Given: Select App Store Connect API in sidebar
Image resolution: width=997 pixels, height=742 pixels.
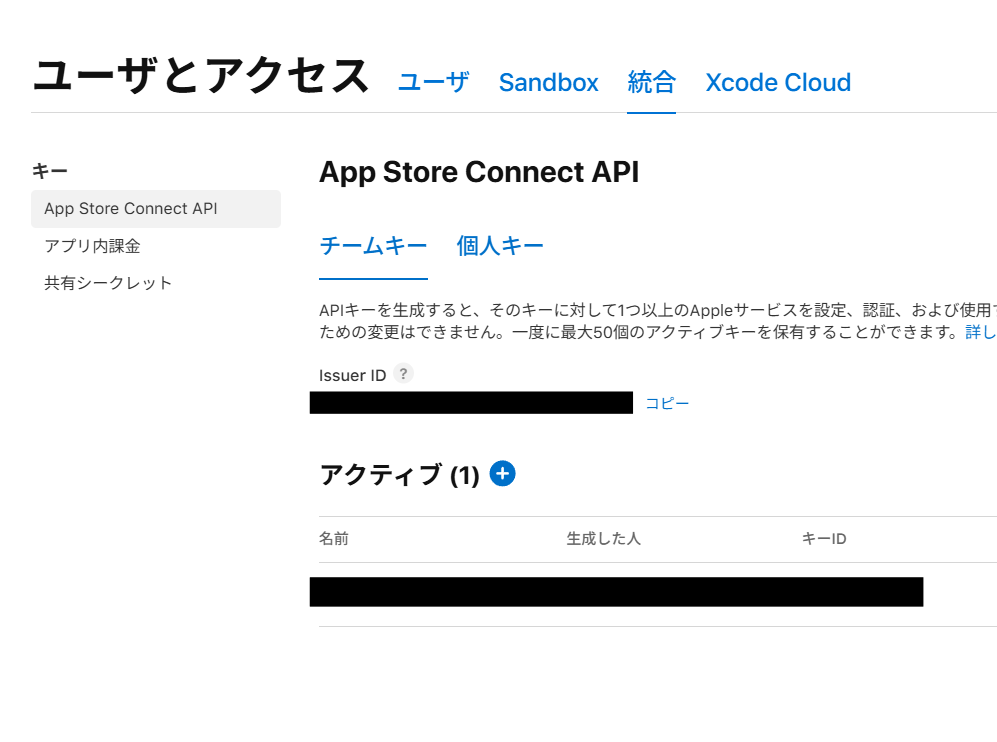Looking at the screenshot, I should click(x=156, y=209).
